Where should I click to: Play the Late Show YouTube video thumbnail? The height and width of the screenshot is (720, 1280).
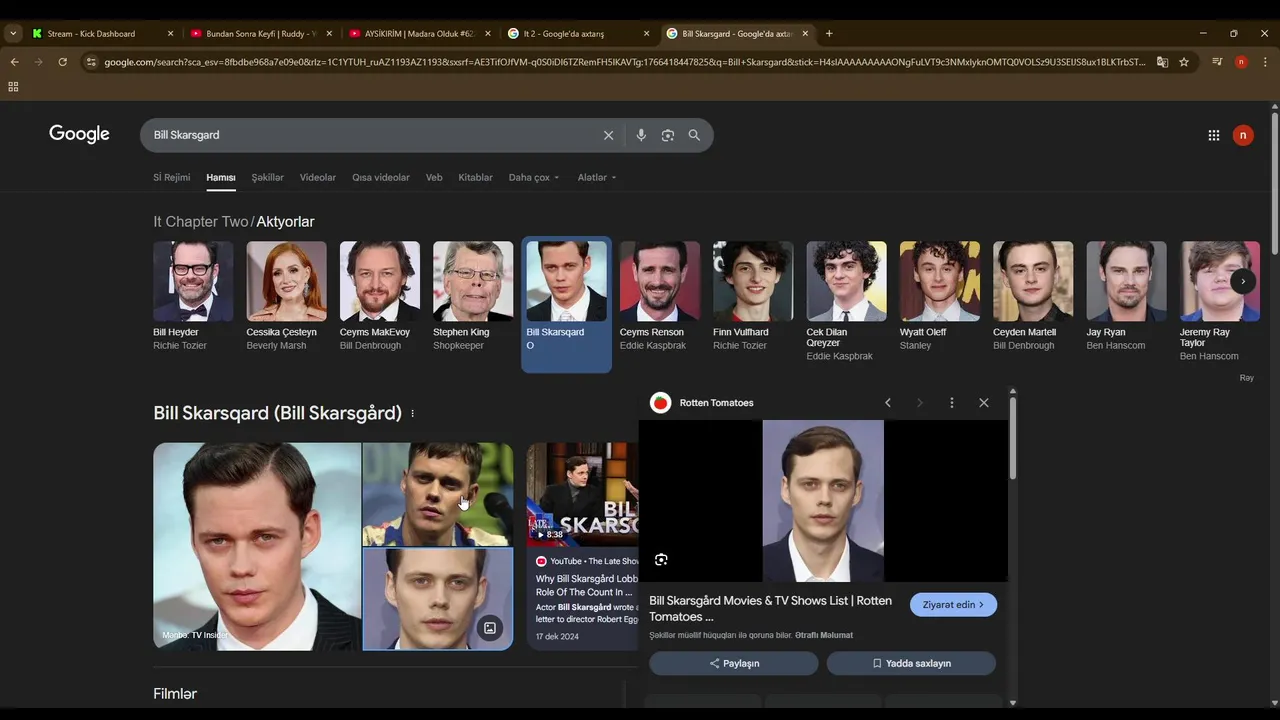click(x=583, y=494)
